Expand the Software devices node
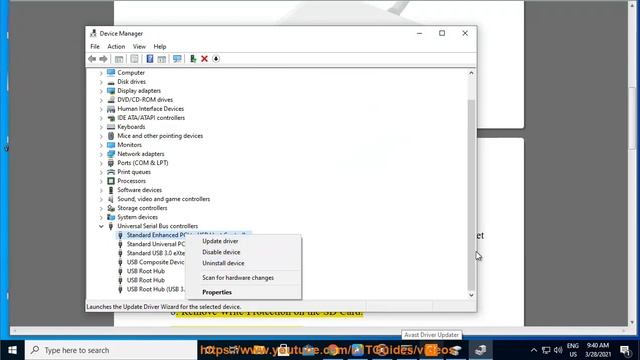The image size is (640, 360). 101,190
